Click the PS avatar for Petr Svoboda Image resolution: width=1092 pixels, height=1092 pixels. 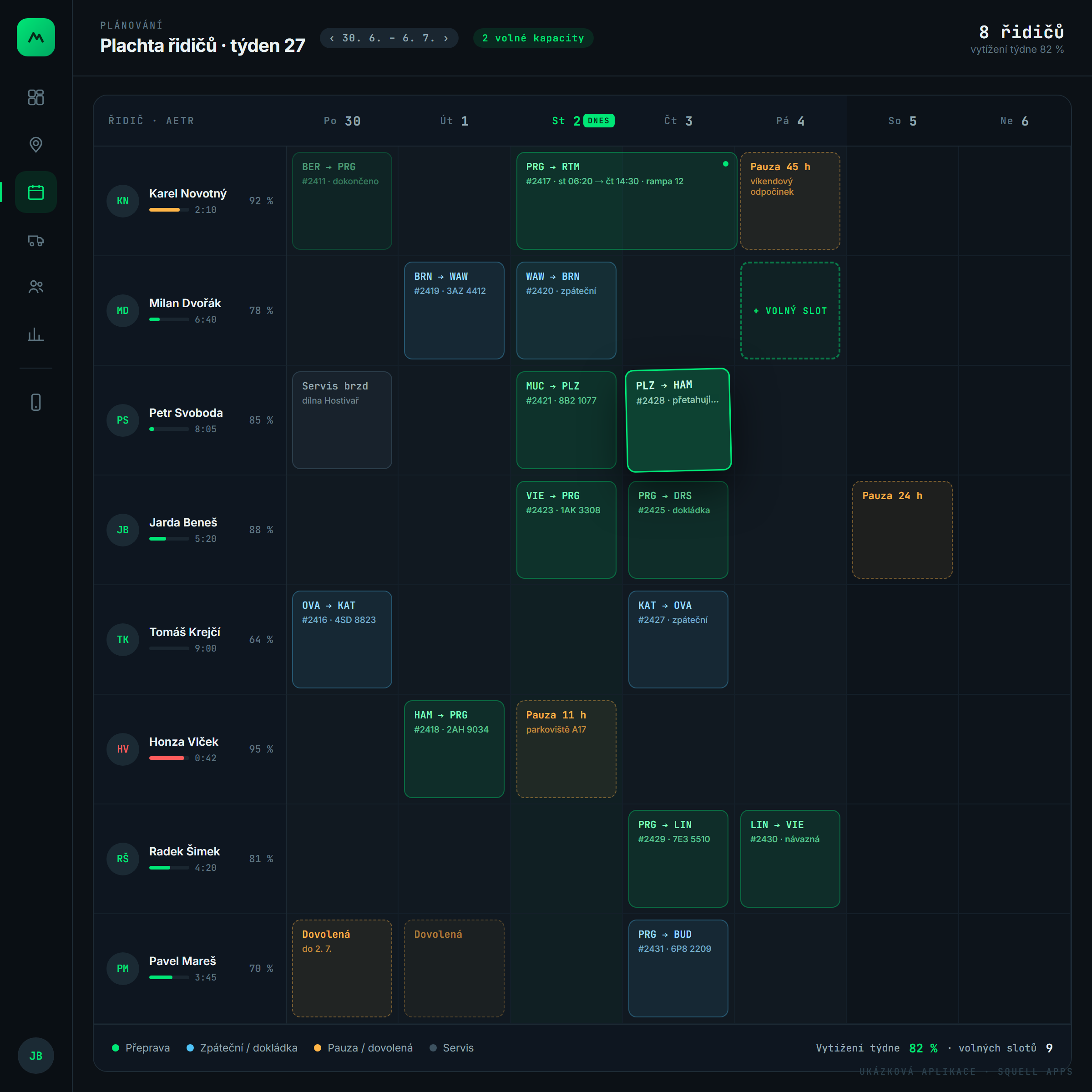point(123,420)
